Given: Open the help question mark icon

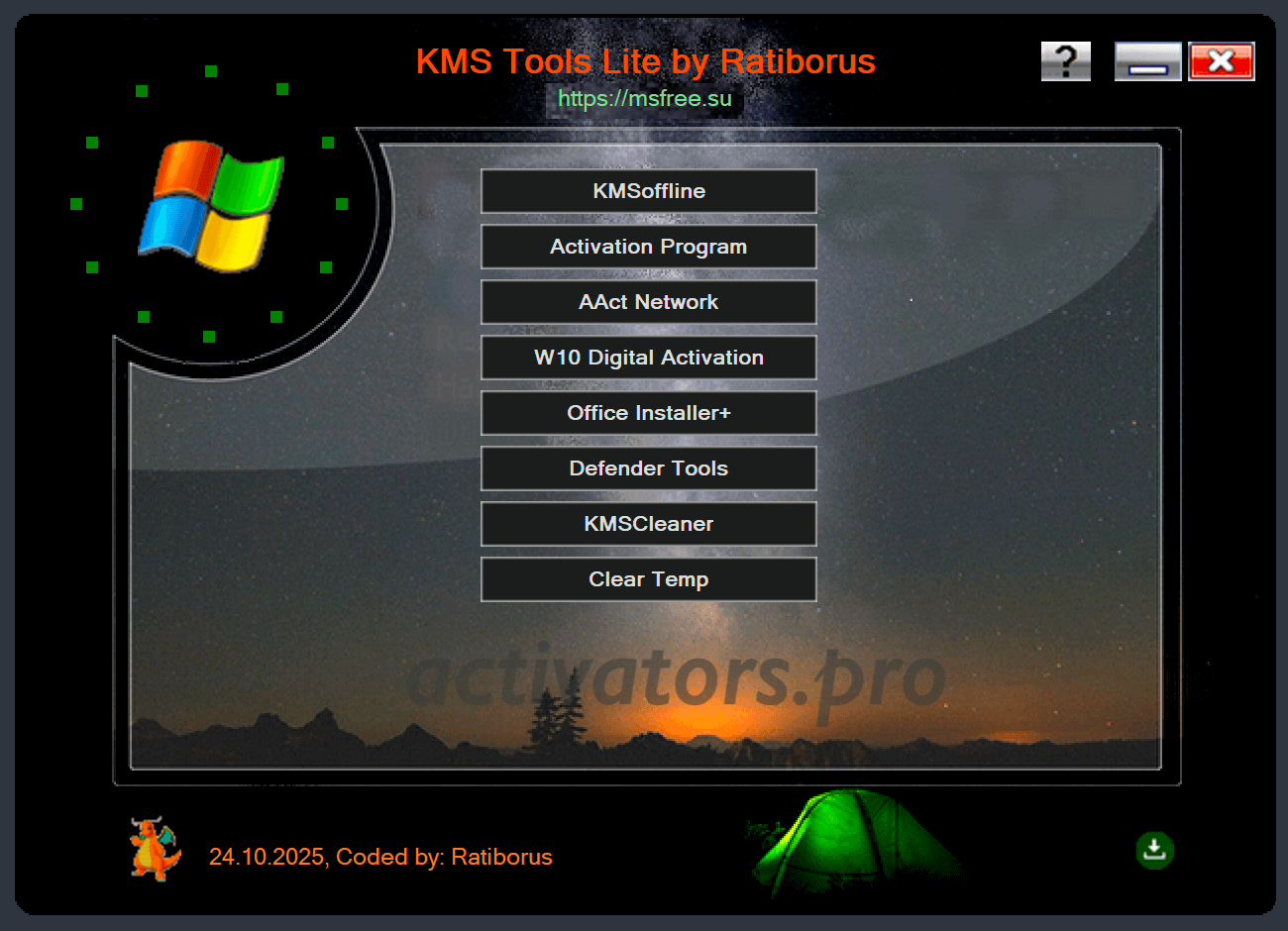Looking at the screenshot, I should (1065, 60).
